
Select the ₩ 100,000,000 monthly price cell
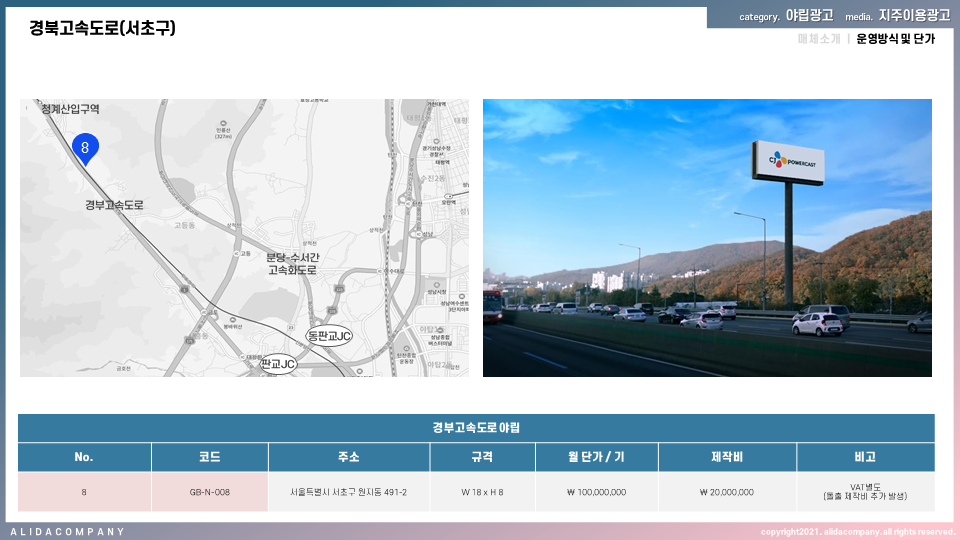coord(595,492)
